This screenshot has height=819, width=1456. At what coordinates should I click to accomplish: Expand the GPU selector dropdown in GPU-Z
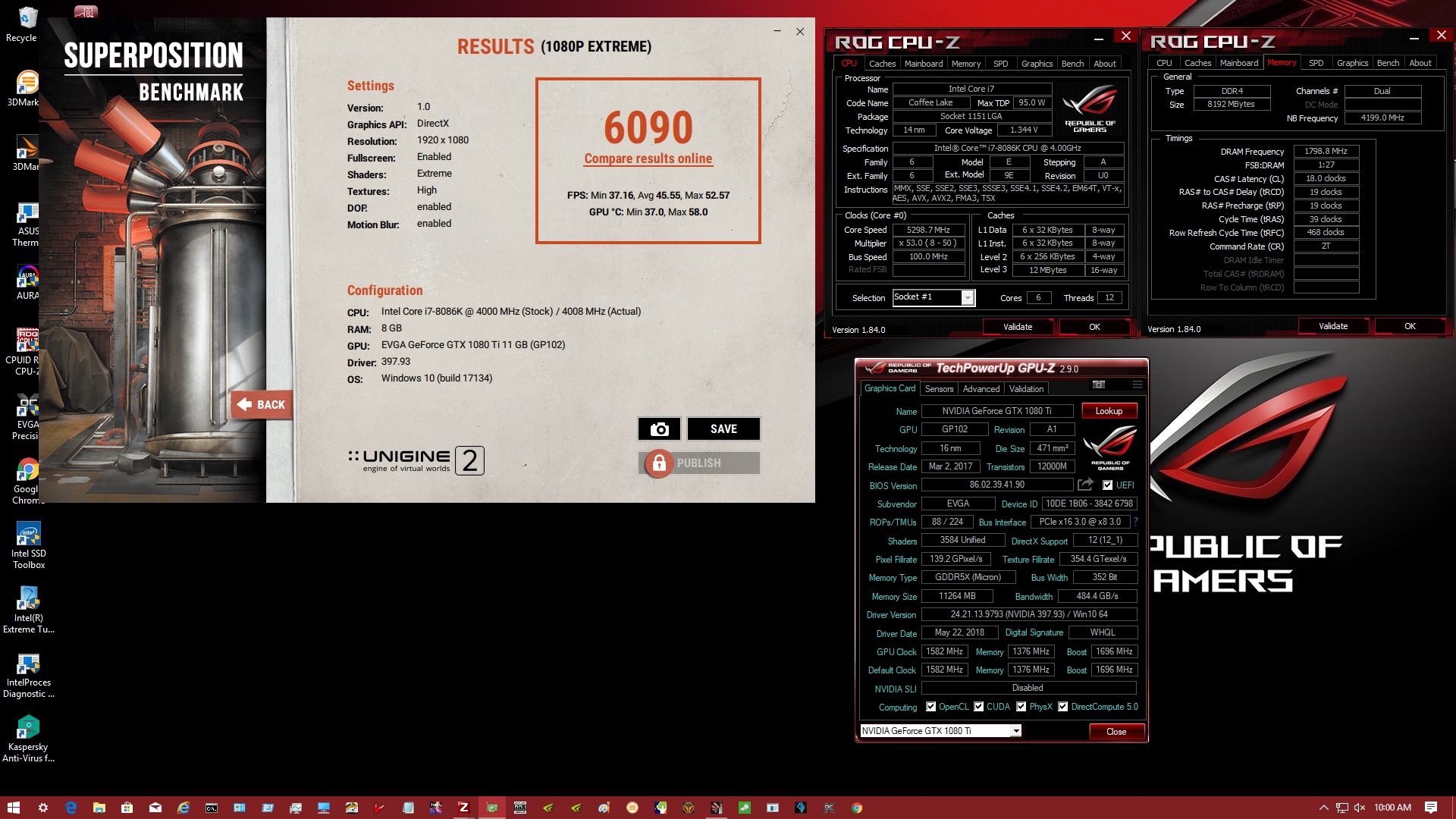pos(1015,731)
